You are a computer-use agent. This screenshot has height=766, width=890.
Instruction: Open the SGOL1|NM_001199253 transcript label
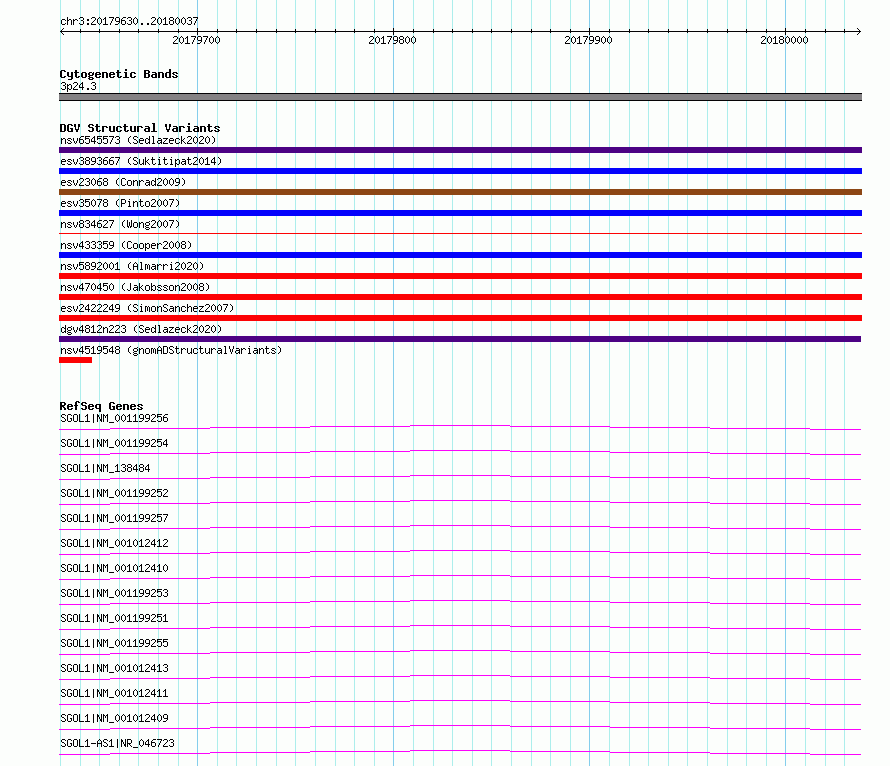point(114,593)
